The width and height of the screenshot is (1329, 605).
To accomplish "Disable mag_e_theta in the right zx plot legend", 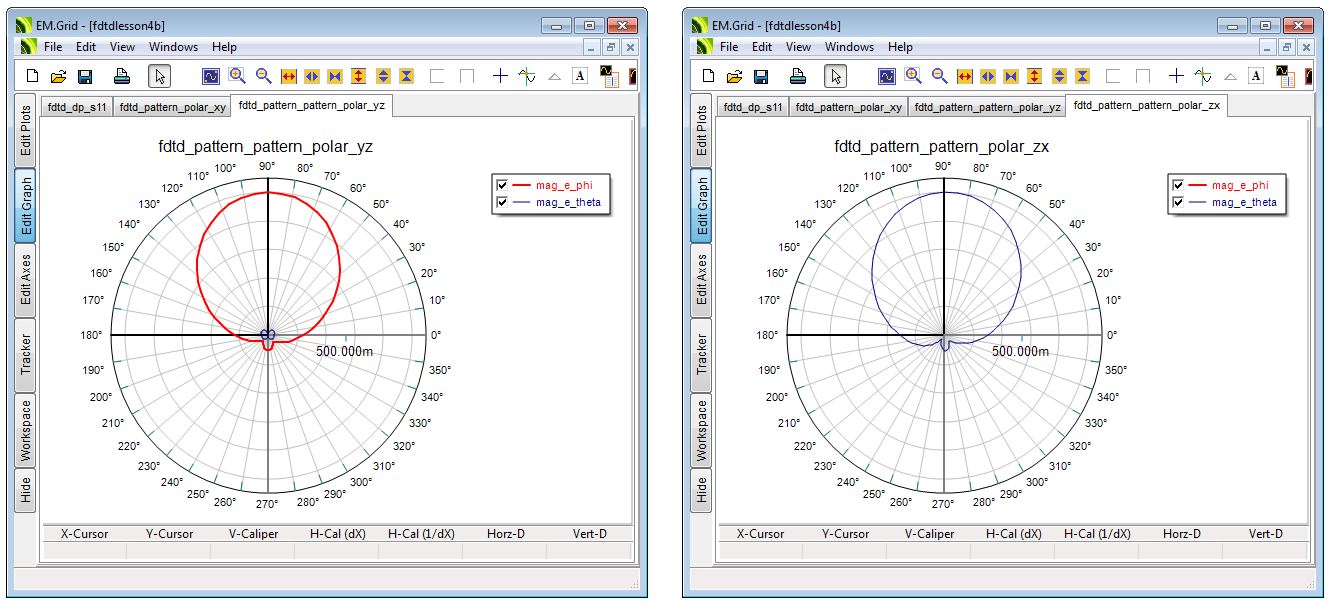I will click(1179, 203).
